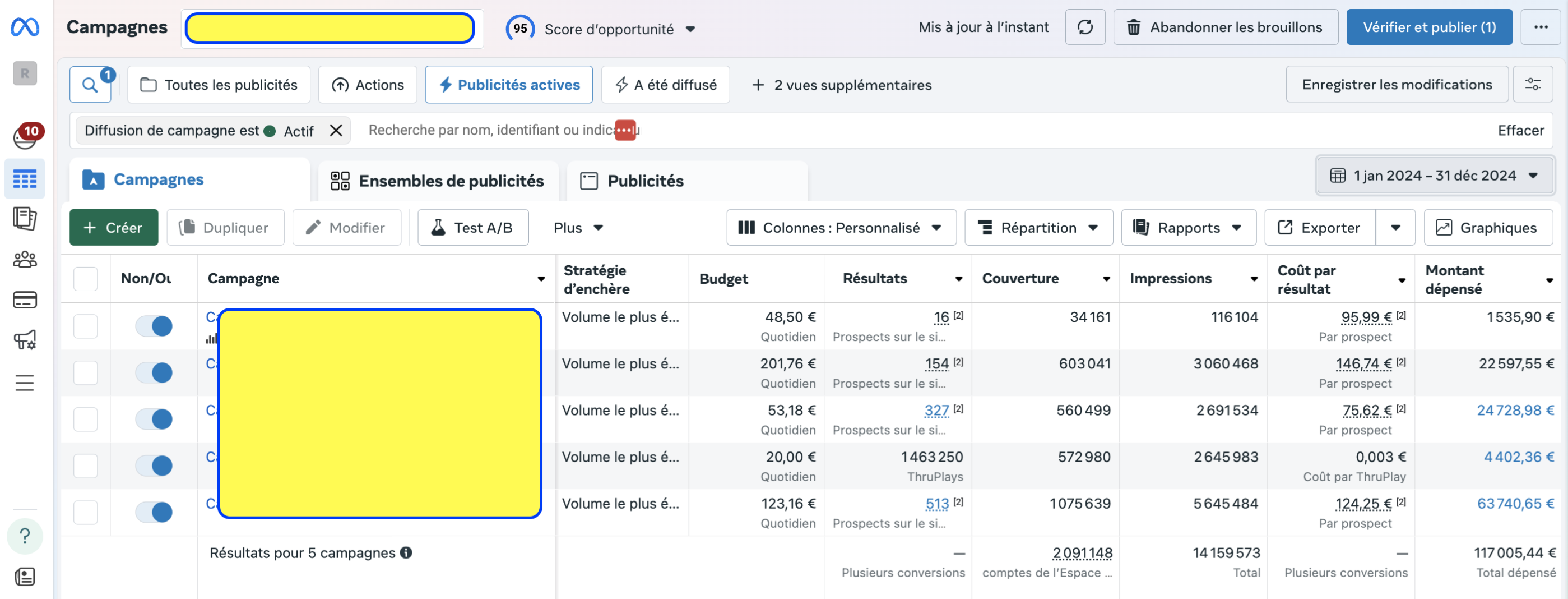
Task: Open the Test A/B flask button
Action: click(473, 227)
